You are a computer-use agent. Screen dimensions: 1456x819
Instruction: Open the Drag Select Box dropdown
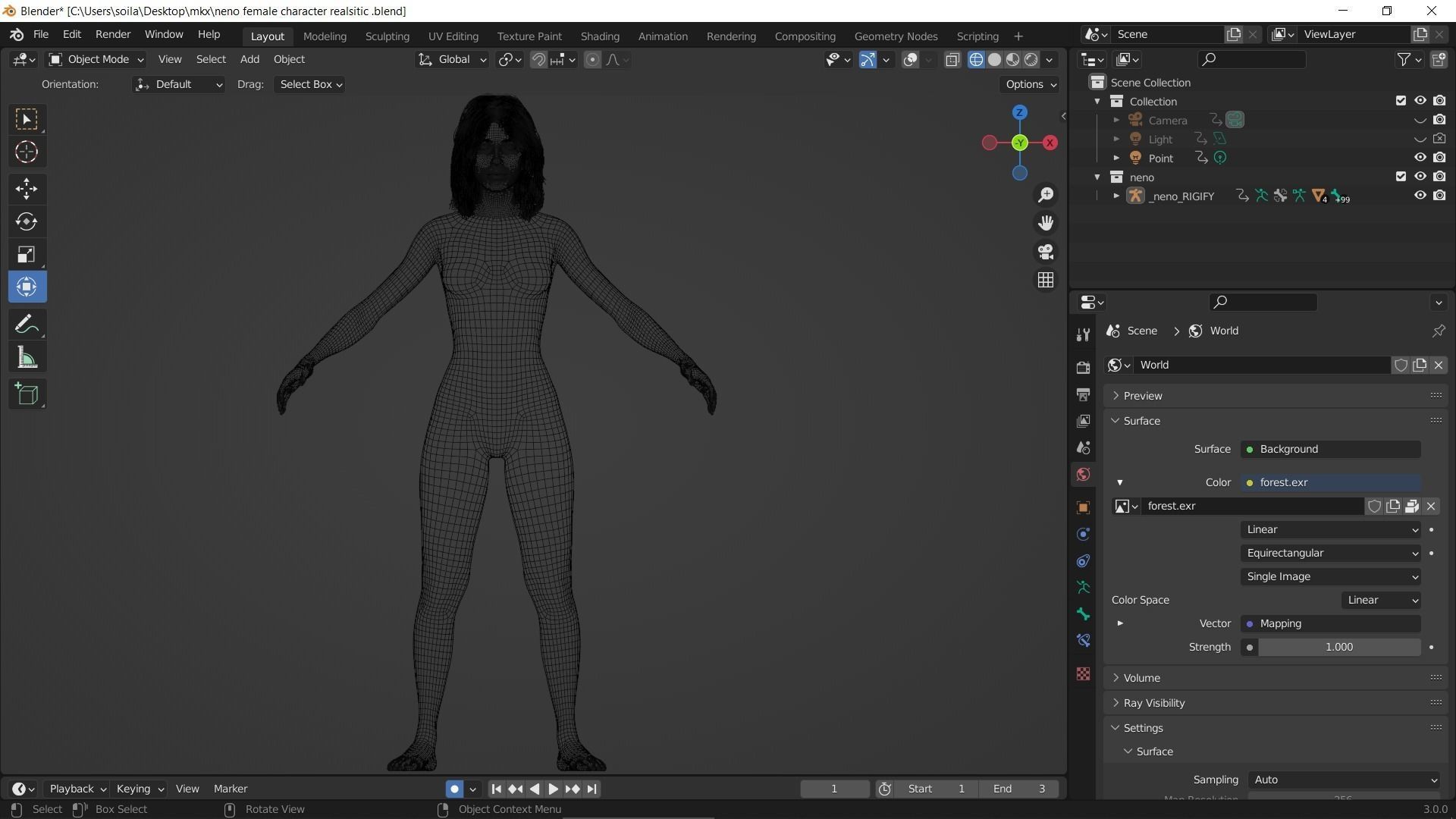pyautogui.click(x=309, y=84)
